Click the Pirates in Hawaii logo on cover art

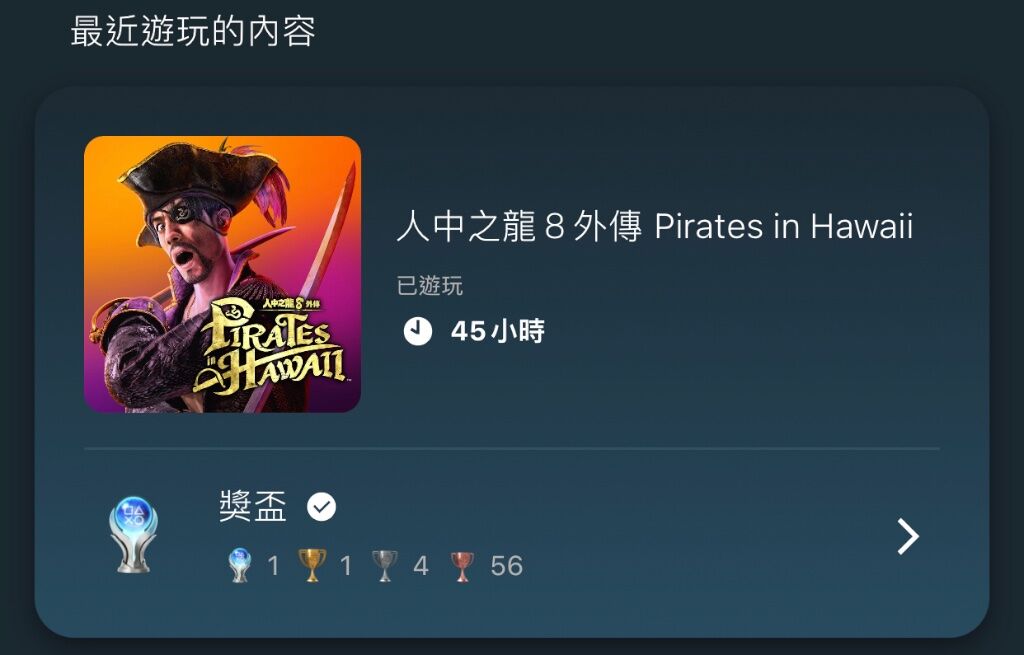270,345
